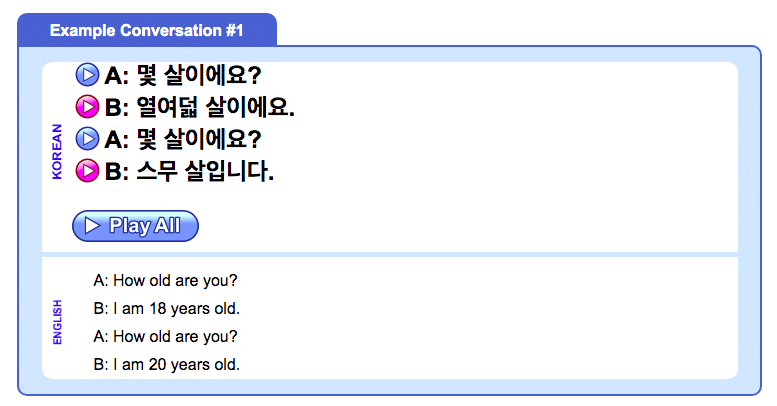Click the vertical ENGLISH section label
The width and height of the screenshot is (777, 406).
point(57,321)
